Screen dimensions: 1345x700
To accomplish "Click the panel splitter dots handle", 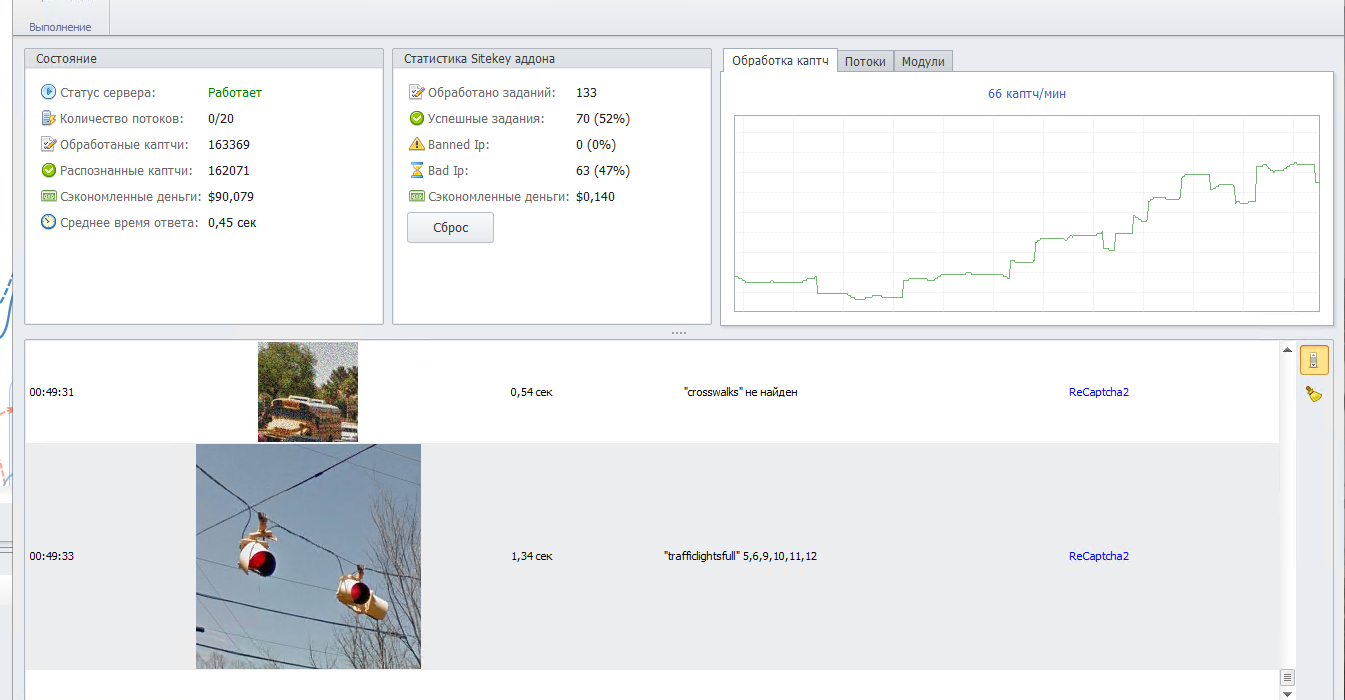I will (x=679, y=332).
